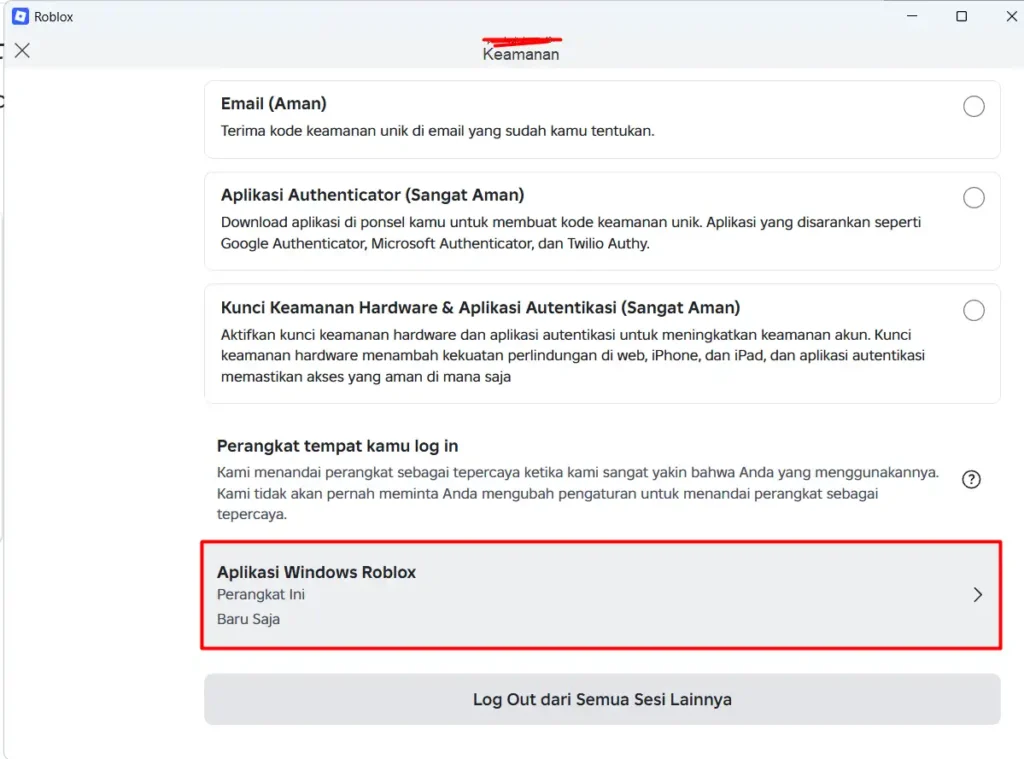Click the 'Kunci Keamanan Hardware' title text

[x=480, y=308]
